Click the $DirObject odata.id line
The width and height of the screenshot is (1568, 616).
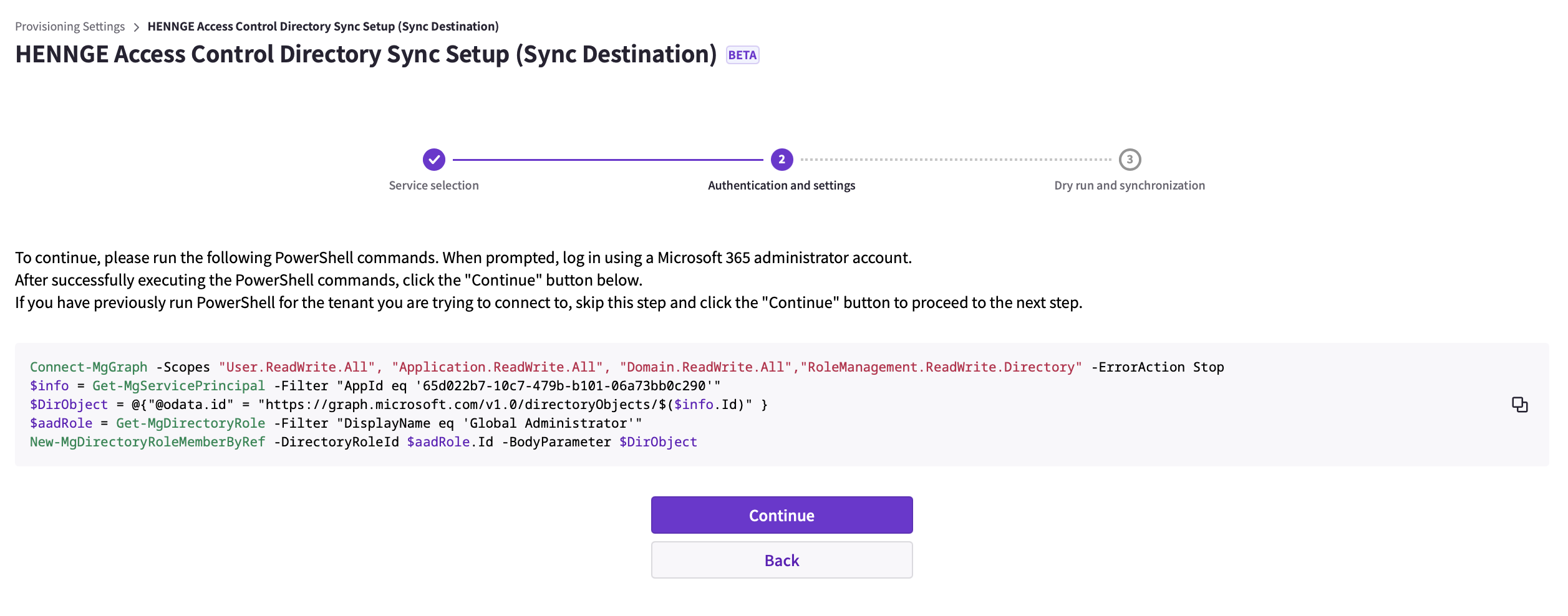399,405
